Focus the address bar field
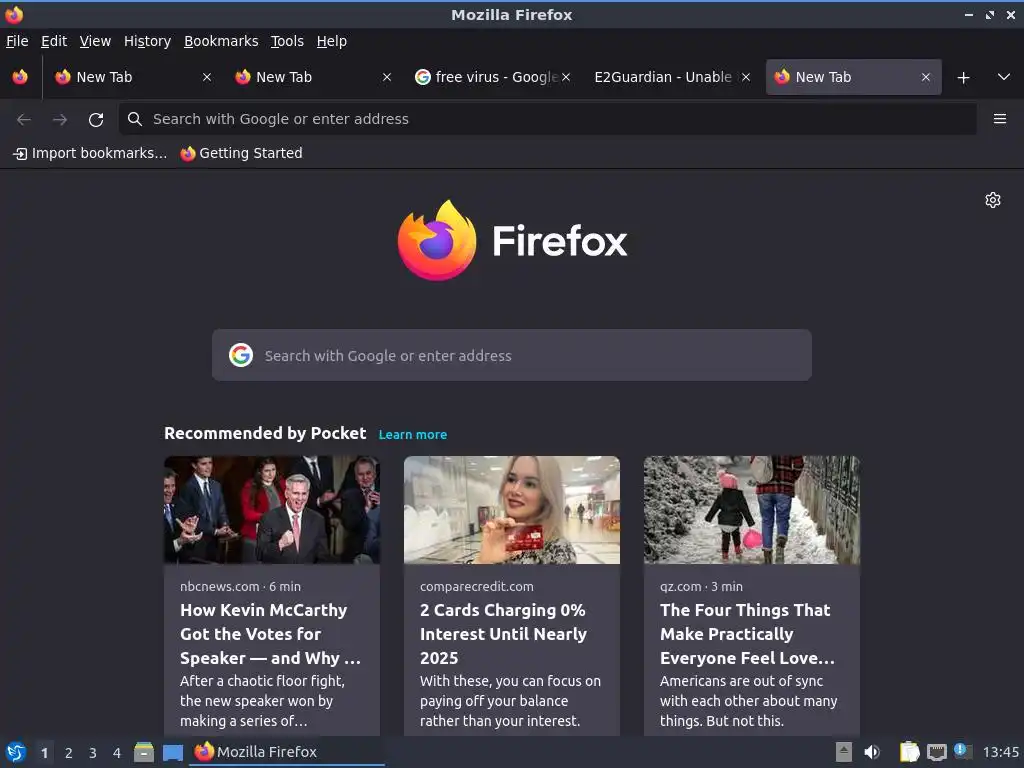1024x768 pixels. pyautogui.click(x=547, y=119)
